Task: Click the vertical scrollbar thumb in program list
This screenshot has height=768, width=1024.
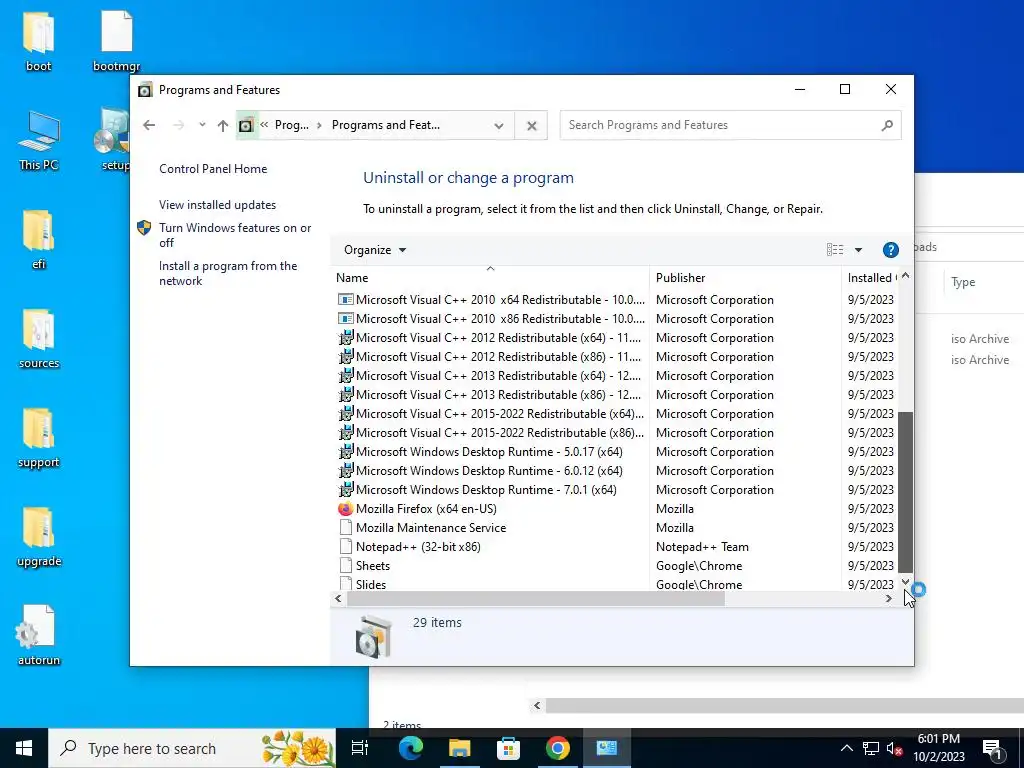Action: click(x=905, y=492)
